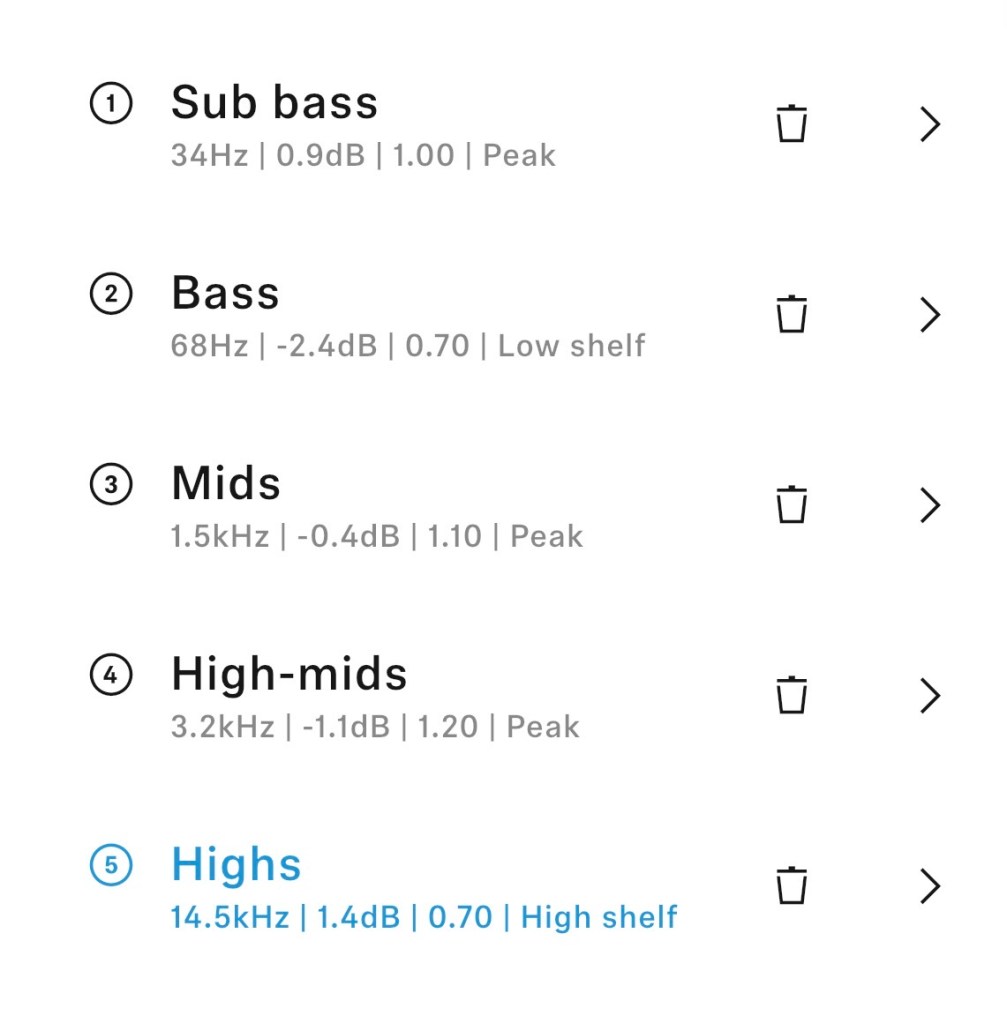Expand High-mids band details chevron

(x=930, y=695)
